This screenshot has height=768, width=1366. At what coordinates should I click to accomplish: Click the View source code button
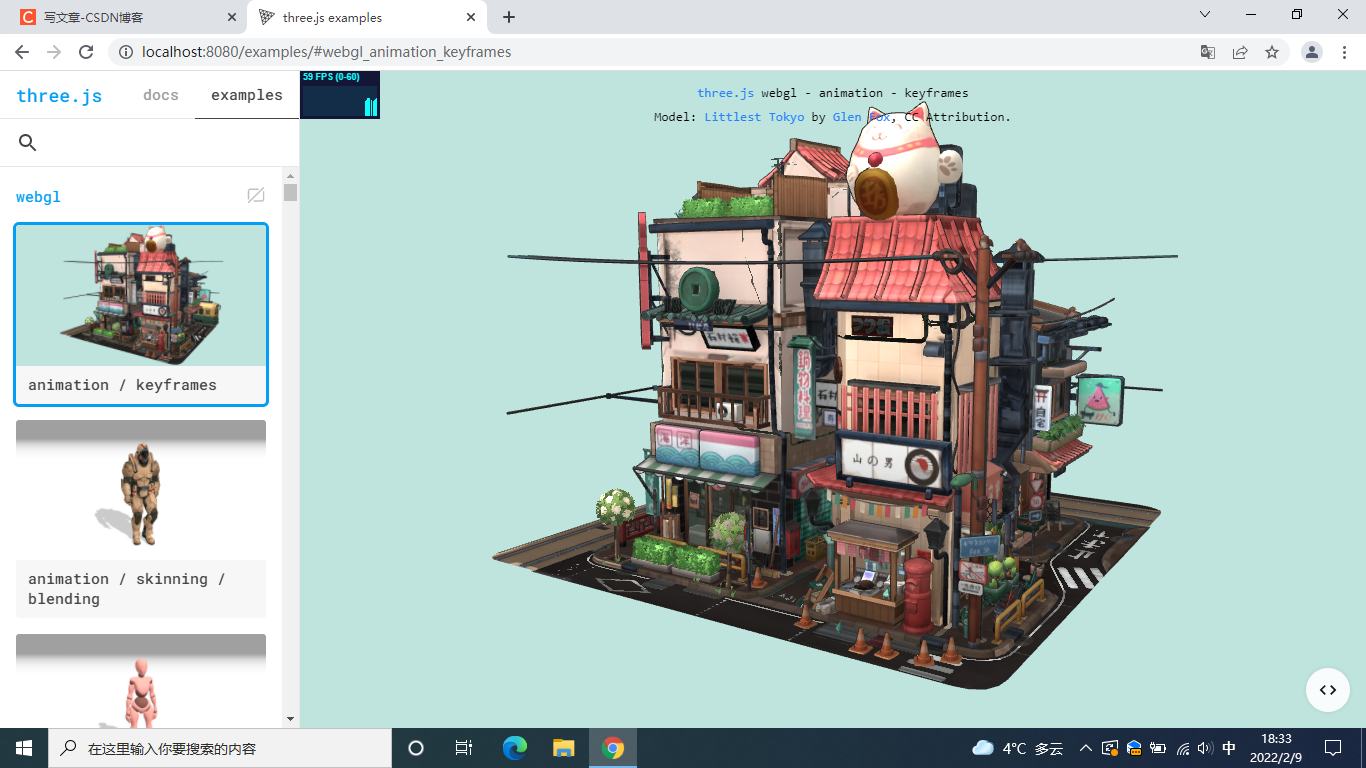1328,690
